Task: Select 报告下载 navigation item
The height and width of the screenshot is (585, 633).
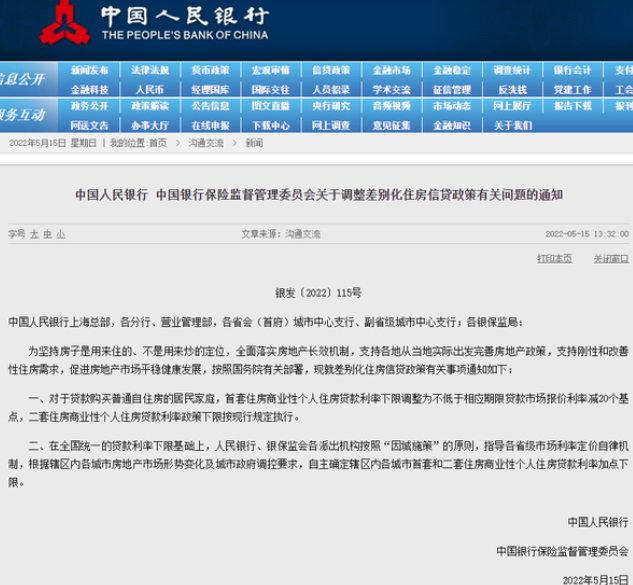Action: (x=572, y=106)
